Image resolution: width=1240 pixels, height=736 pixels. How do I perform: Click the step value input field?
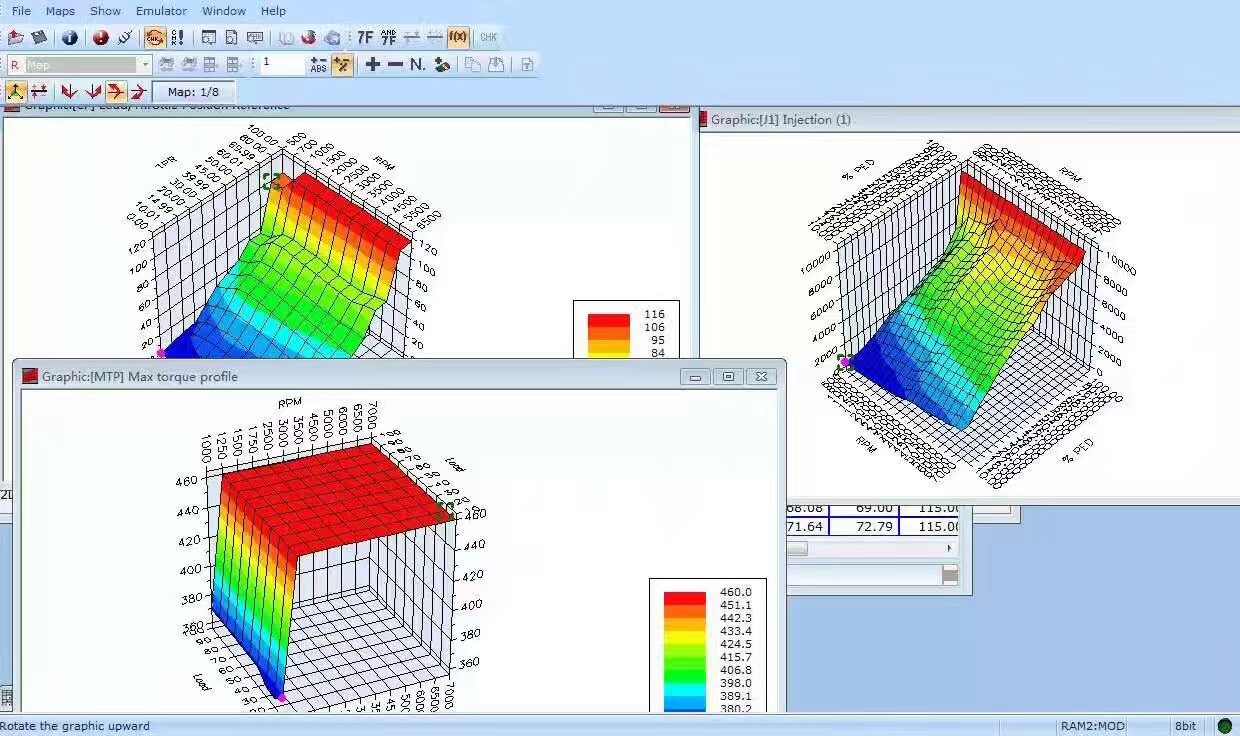281,65
